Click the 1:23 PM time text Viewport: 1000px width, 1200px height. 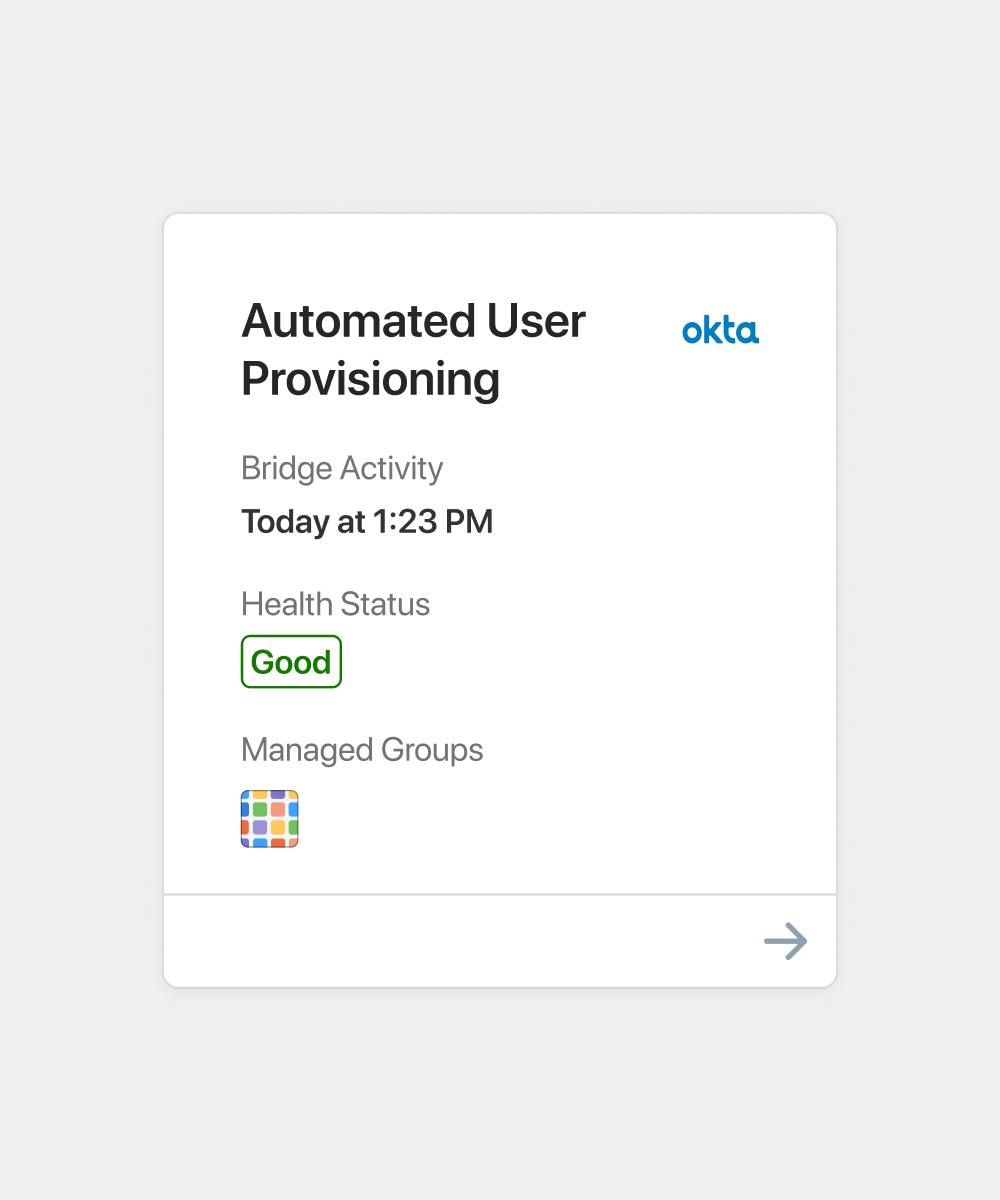click(433, 521)
